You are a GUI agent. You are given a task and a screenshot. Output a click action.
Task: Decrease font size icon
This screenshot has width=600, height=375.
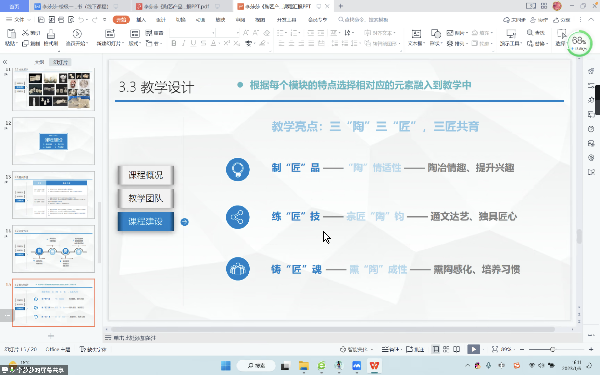pos(256,33)
